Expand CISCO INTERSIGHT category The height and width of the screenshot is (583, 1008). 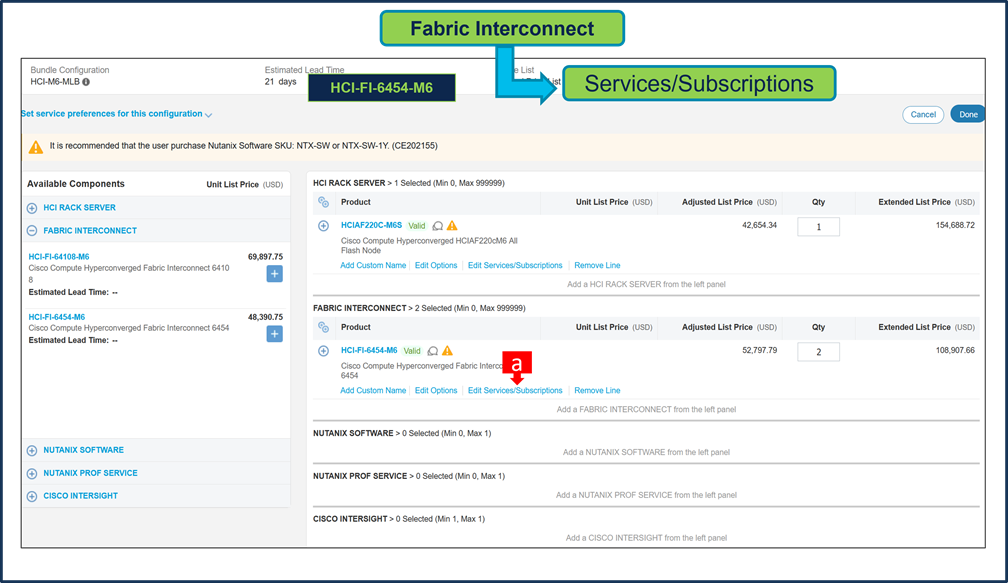[x=32, y=496]
